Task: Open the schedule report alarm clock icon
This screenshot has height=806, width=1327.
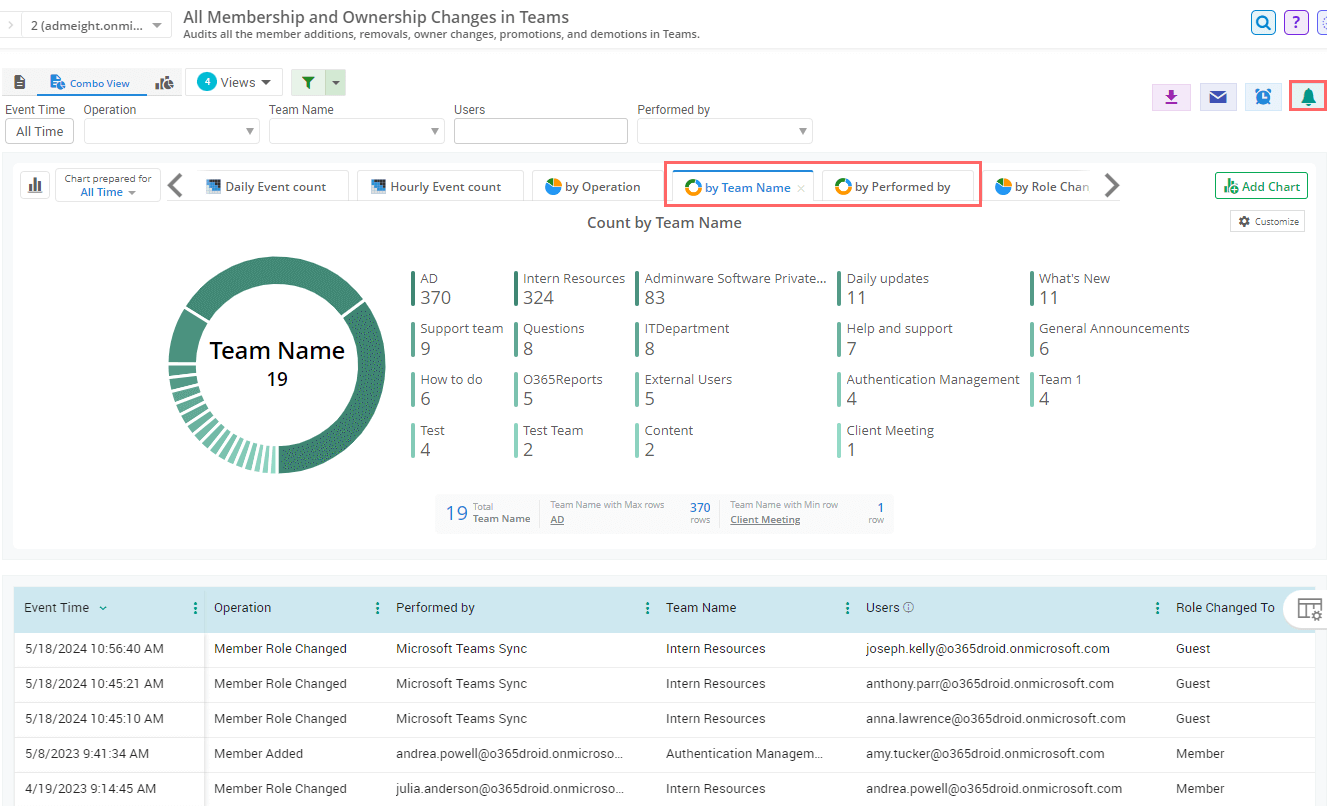Action: [1263, 97]
